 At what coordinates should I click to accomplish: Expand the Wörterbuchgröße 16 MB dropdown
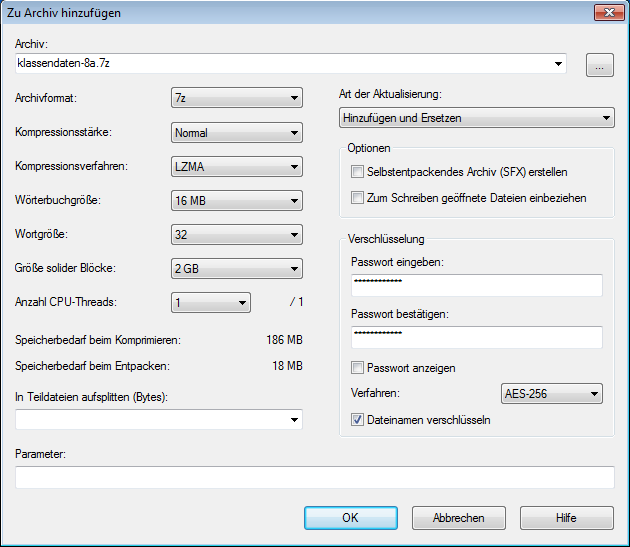pos(236,201)
